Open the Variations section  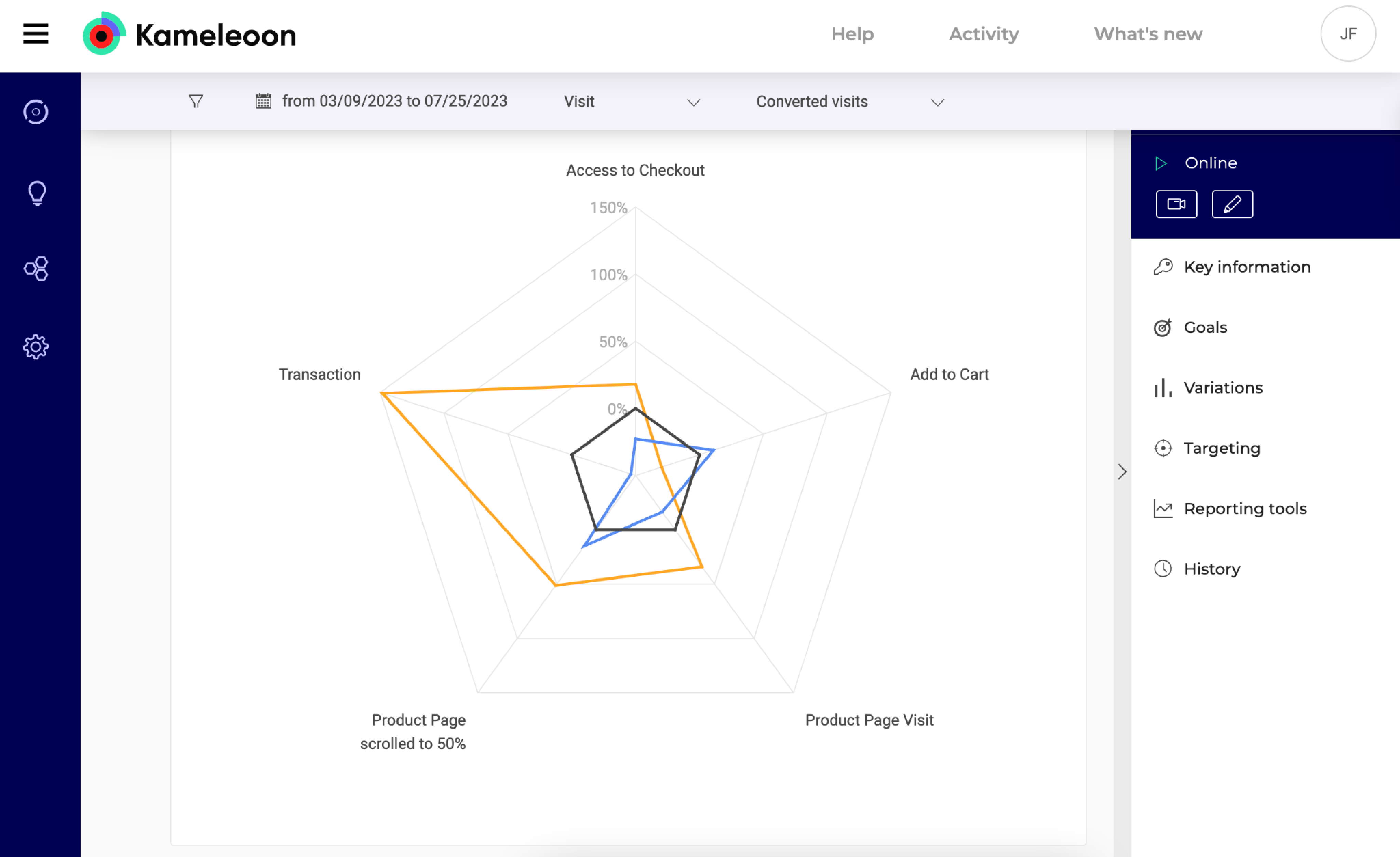[1223, 388]
